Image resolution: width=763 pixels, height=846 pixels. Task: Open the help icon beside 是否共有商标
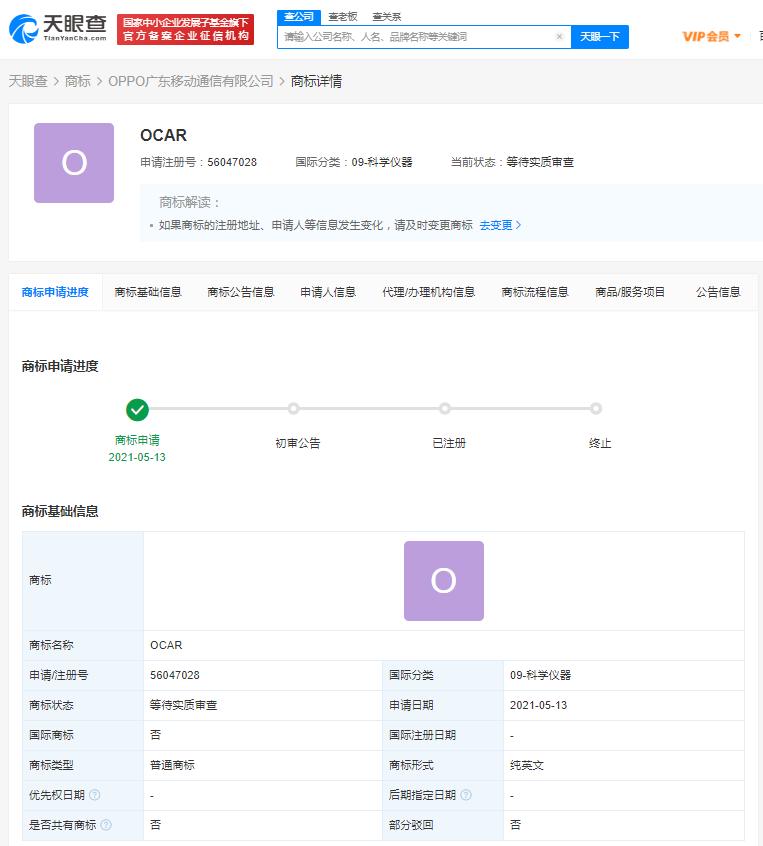click(x=106, y=825)
